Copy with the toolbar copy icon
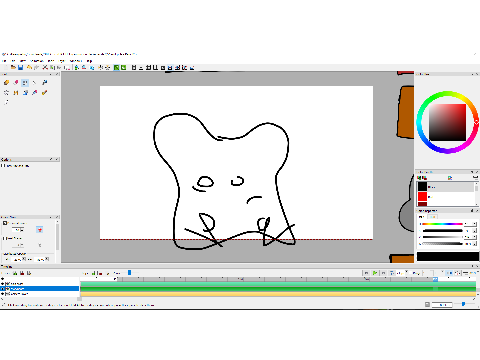 click(x=52, y=68)
